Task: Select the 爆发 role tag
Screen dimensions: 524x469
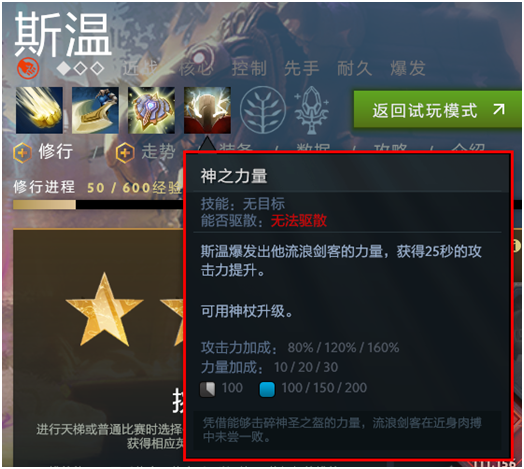Action: pos(407,68)
